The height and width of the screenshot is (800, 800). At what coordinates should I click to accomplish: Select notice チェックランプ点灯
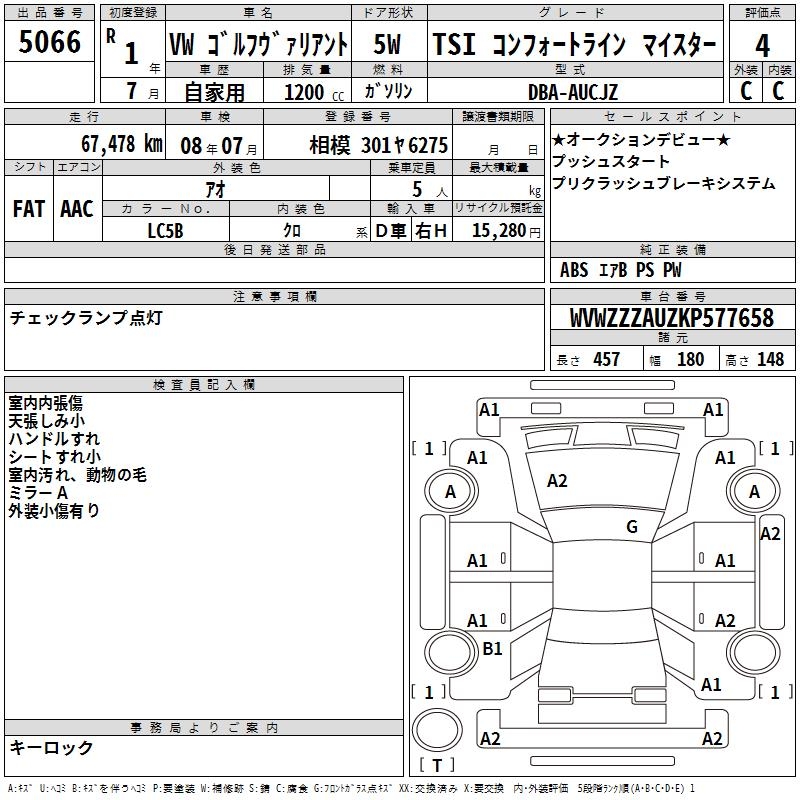point(86,318)
